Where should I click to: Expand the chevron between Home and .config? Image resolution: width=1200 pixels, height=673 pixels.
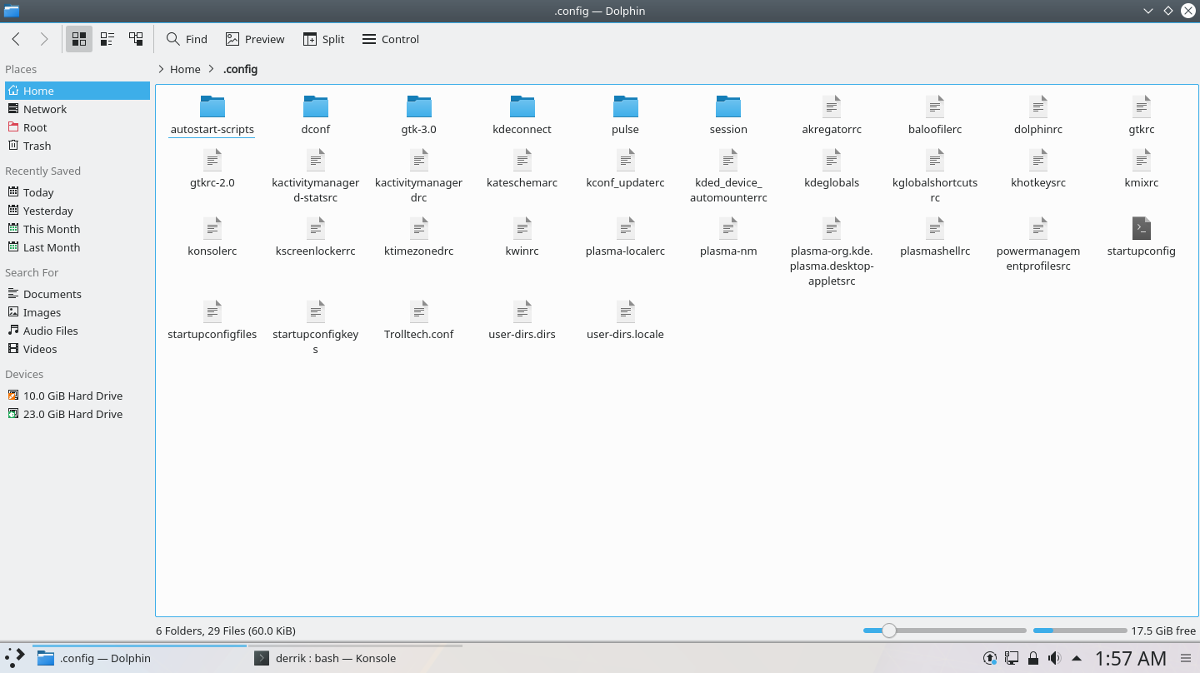point(211,70)
